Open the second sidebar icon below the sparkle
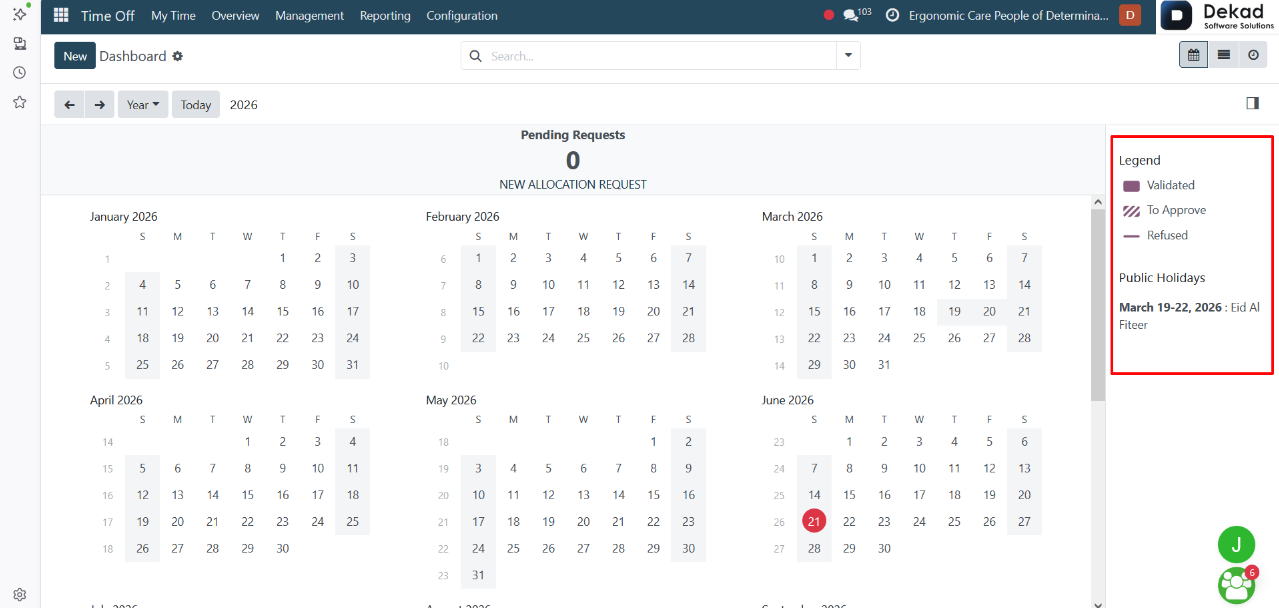Image resolution: width=1279 pixels, height=608 pixels. 19,44
